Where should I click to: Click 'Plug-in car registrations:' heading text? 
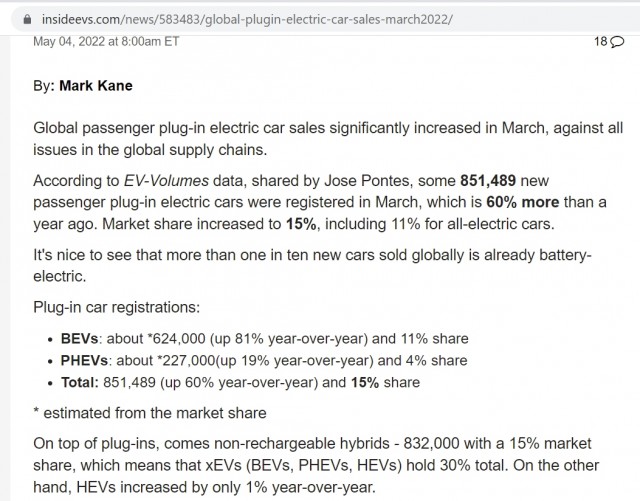[117, 307]
